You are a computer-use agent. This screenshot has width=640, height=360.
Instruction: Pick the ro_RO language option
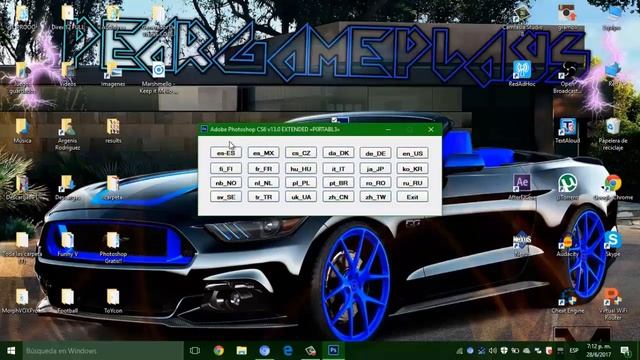(x=375, y=183)
